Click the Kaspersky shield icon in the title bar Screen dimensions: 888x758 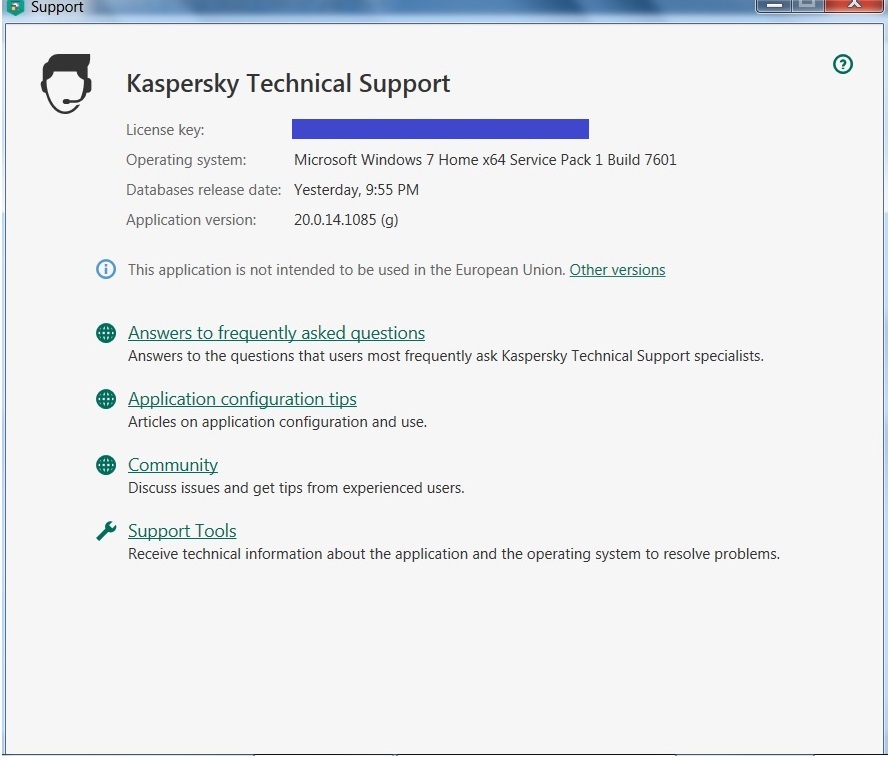click(x=15, y=7)
